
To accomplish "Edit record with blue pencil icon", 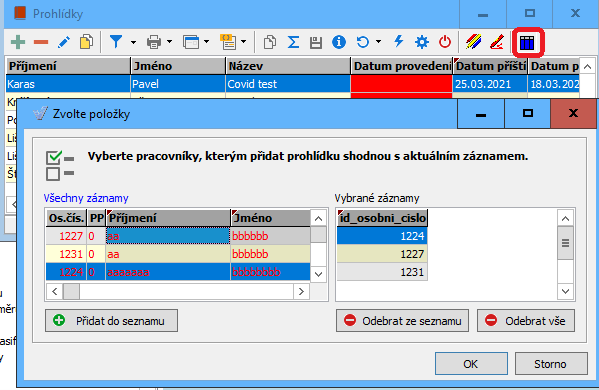I will click(x=64, y=42).
